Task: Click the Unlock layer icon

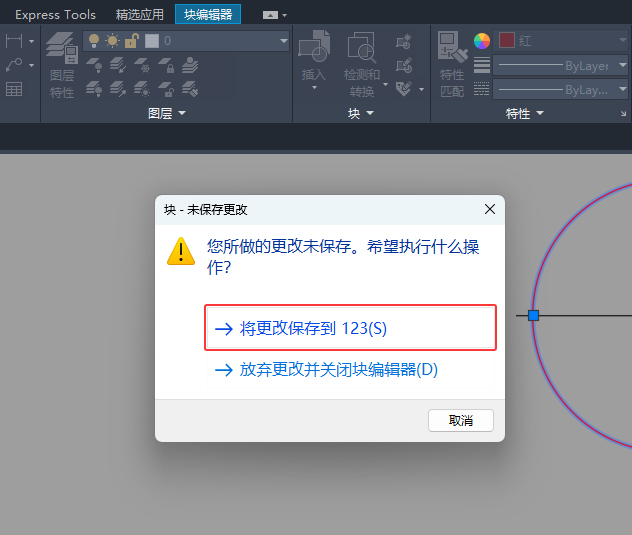Action: (166, 89)
